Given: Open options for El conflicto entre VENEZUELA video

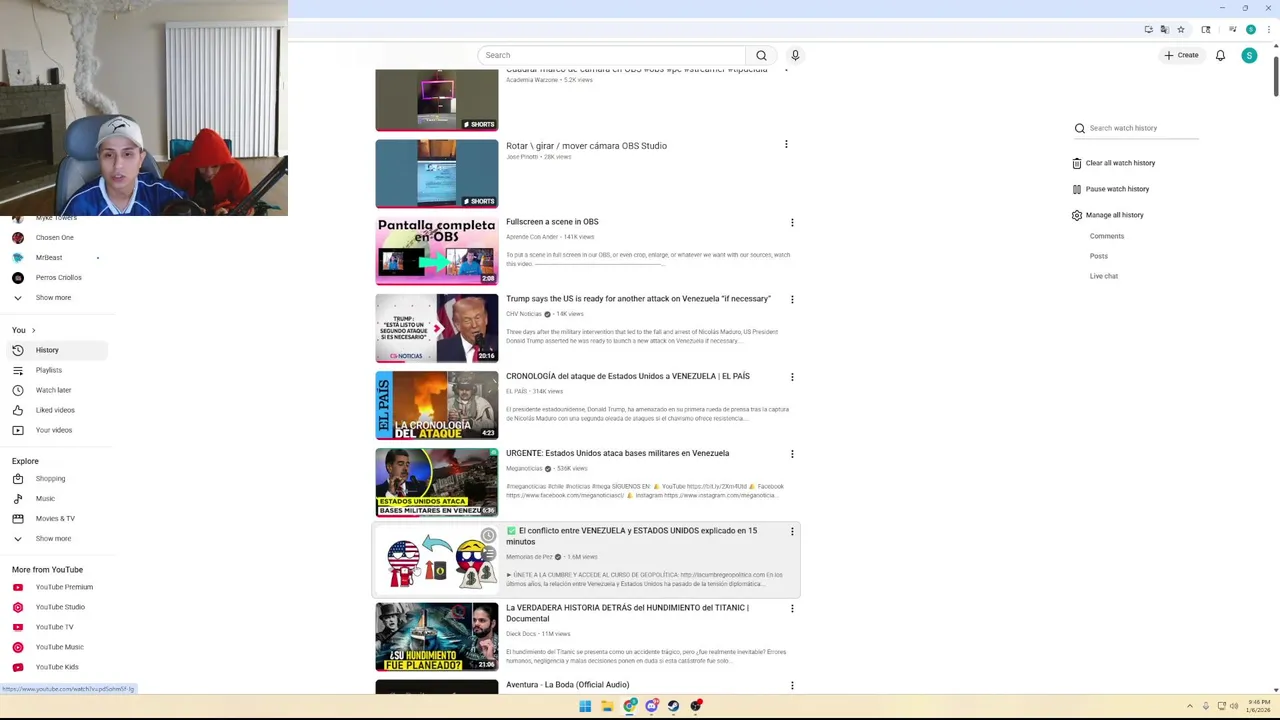Looking at the screenshot, I should click(792, 531).
